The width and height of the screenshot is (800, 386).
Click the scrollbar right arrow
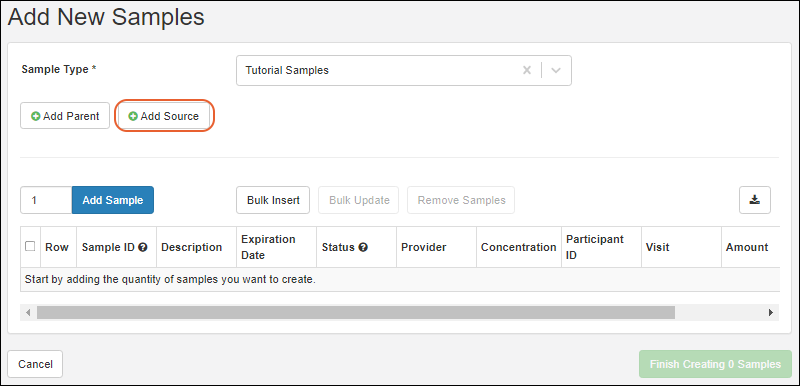click(771, 313)
